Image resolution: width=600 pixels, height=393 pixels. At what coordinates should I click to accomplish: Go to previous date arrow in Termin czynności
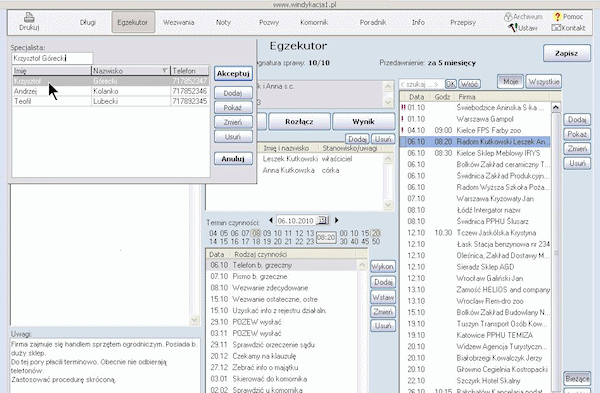point(271,220)
